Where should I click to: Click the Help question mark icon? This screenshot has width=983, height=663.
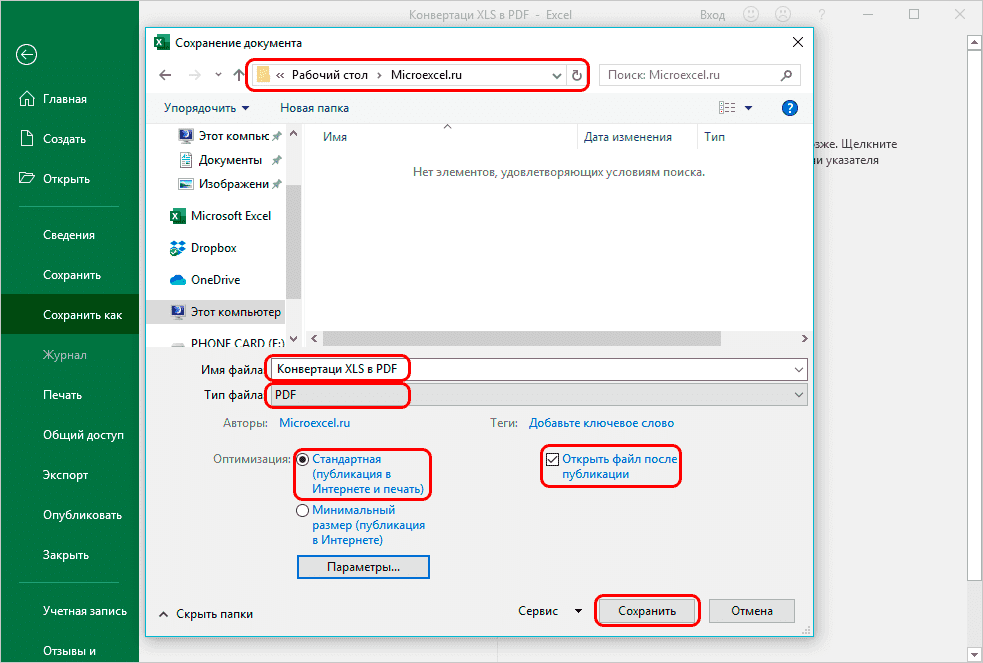pos(789,107)
